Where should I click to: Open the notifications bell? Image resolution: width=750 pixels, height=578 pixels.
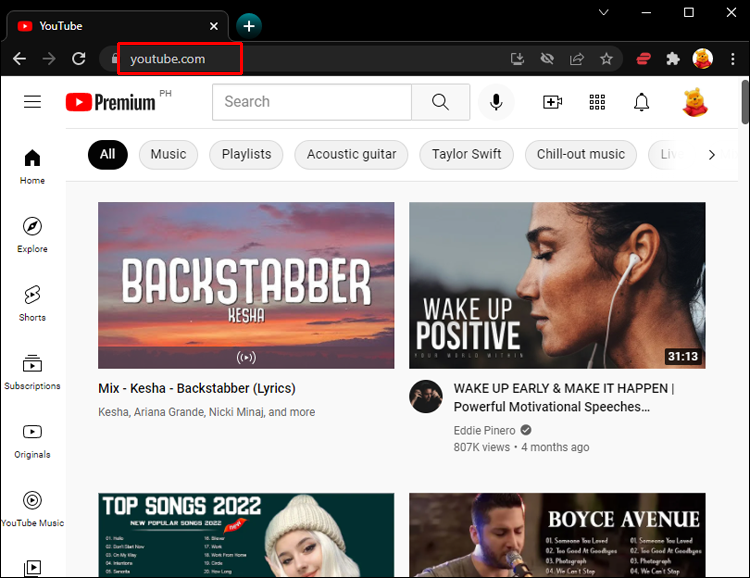coord(642,102)
